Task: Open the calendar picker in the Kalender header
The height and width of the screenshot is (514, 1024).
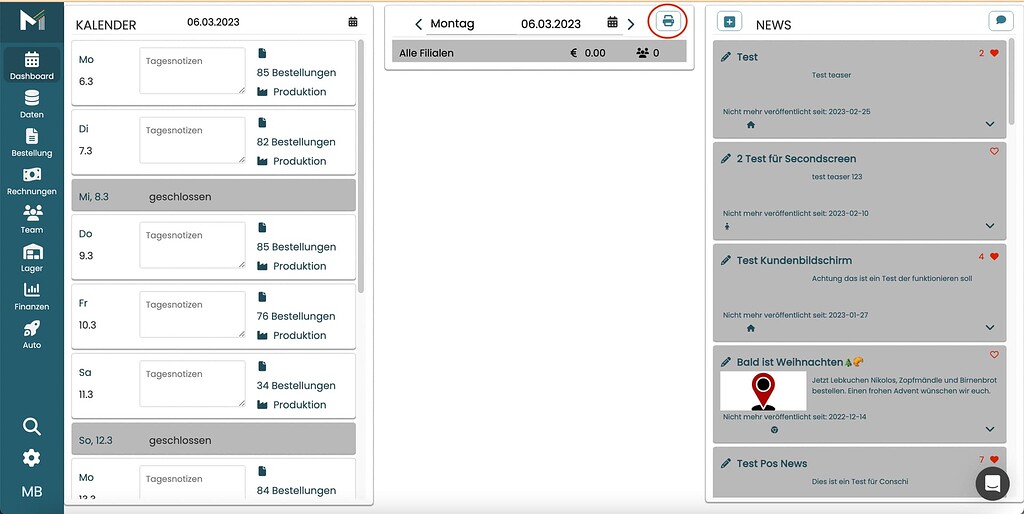Action: pos(353,22)
